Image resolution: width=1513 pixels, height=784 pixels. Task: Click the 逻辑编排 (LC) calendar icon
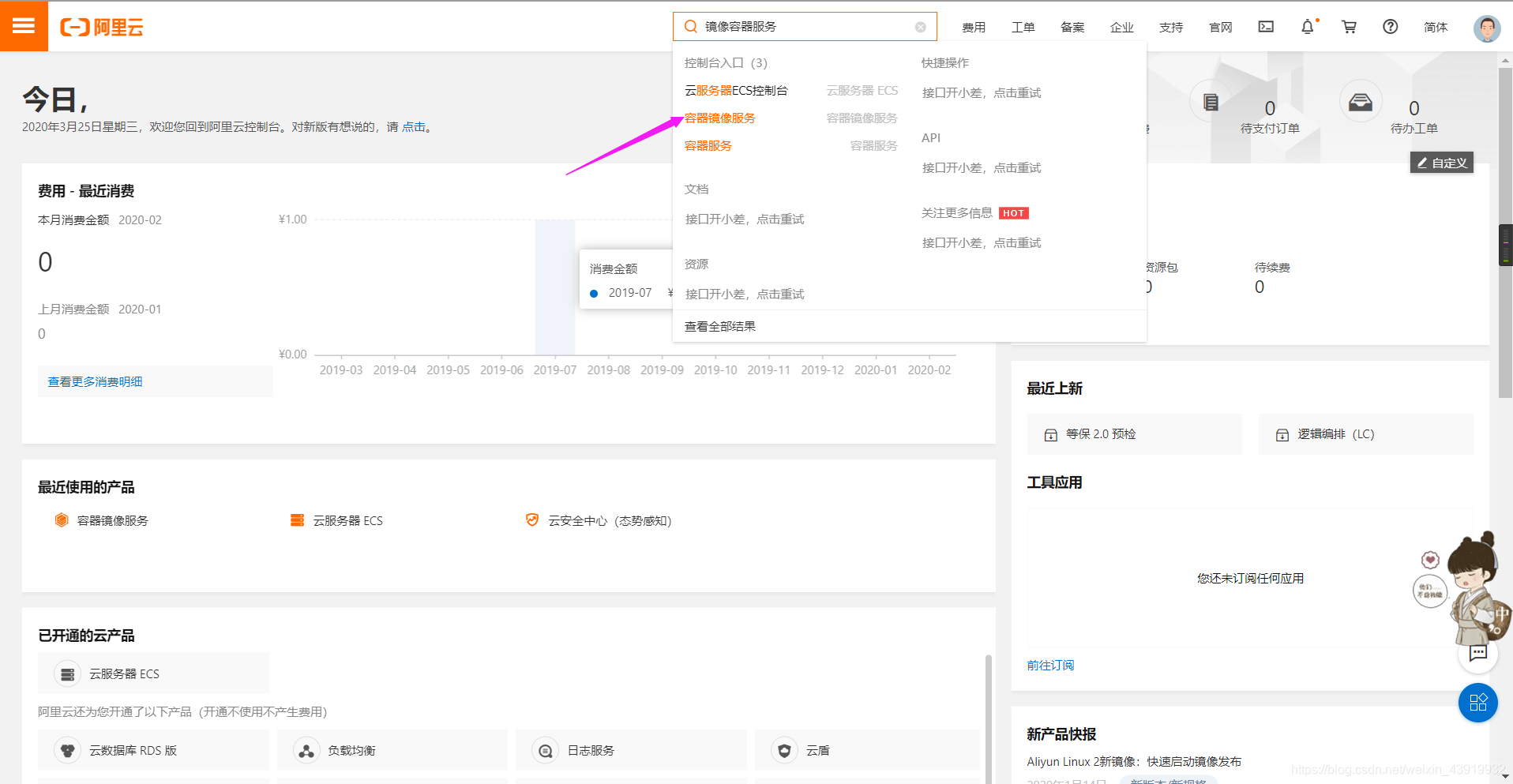tap(1282, 435)
